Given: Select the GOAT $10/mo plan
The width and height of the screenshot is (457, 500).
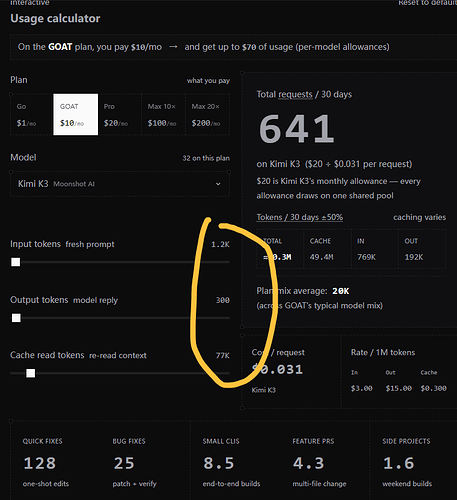Looking at the screenshot, I should pyautogui.click(x=76, y=114).
